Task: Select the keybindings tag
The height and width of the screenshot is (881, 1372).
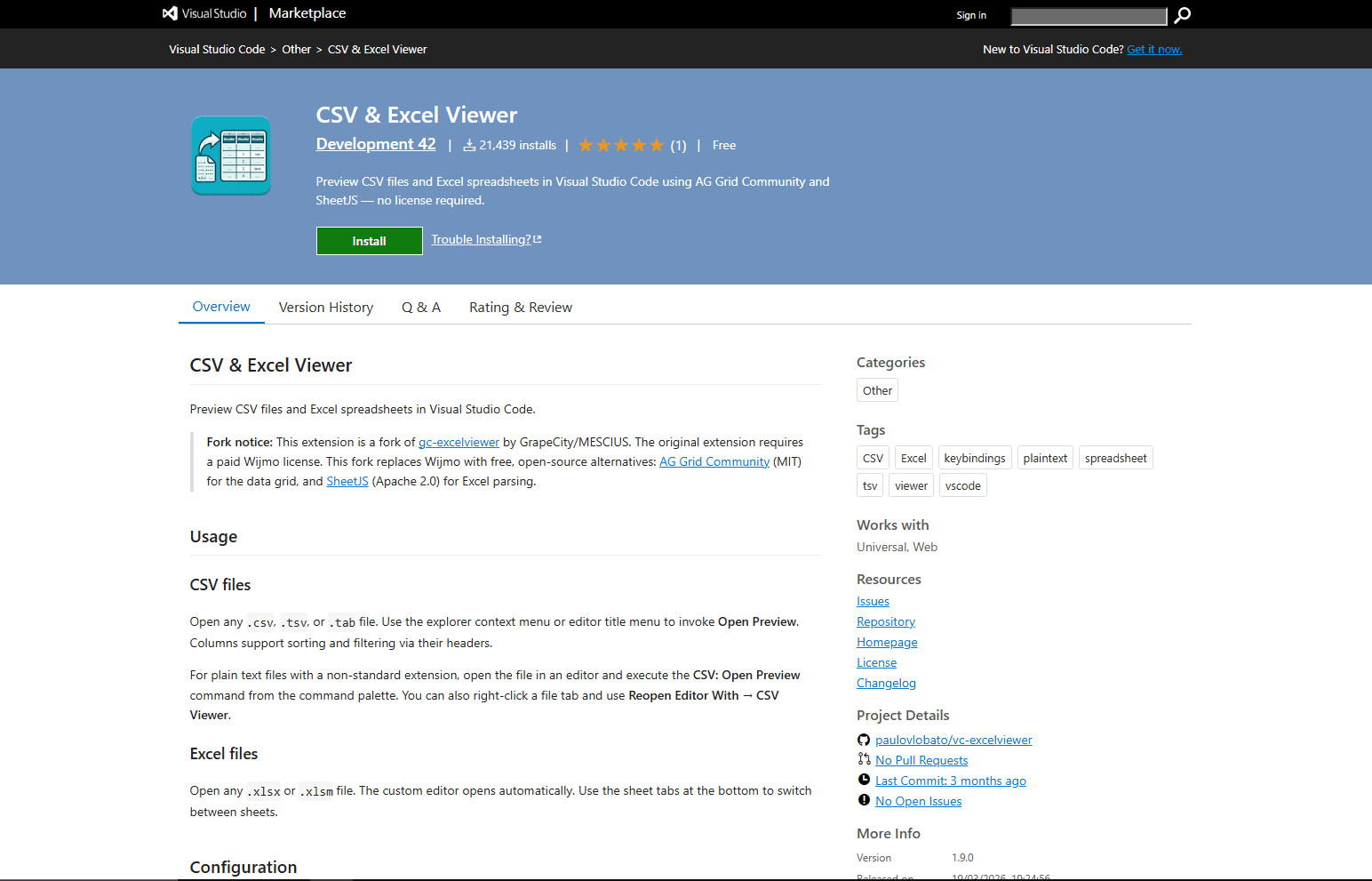Action: click(975, 458)
